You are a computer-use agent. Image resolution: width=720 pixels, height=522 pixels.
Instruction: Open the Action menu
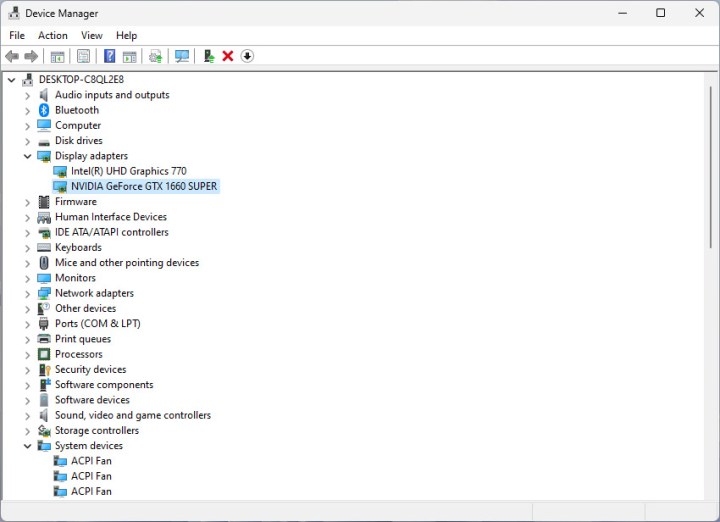tap(53, 35)
